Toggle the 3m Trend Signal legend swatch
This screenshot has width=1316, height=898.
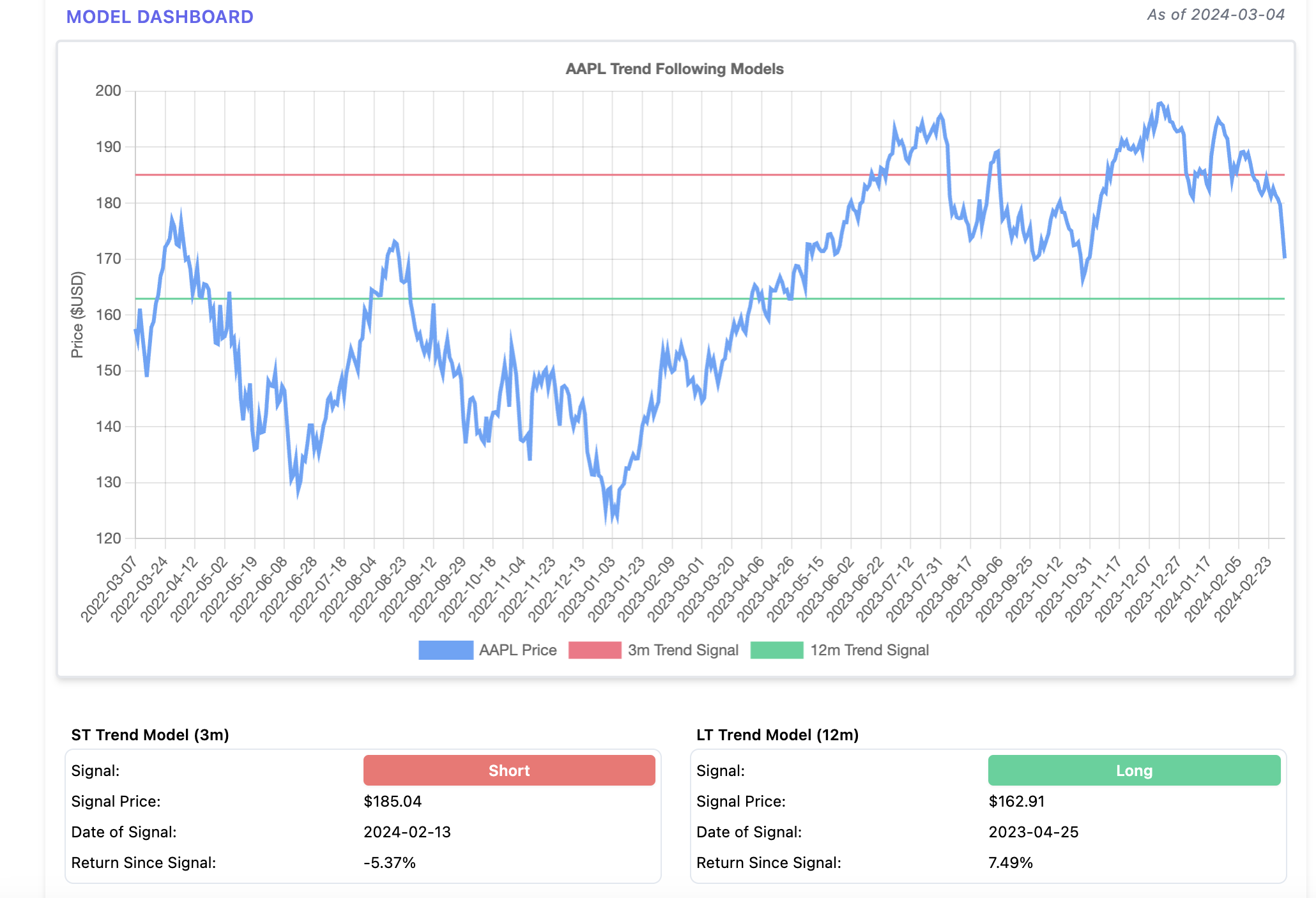(595, 650)
